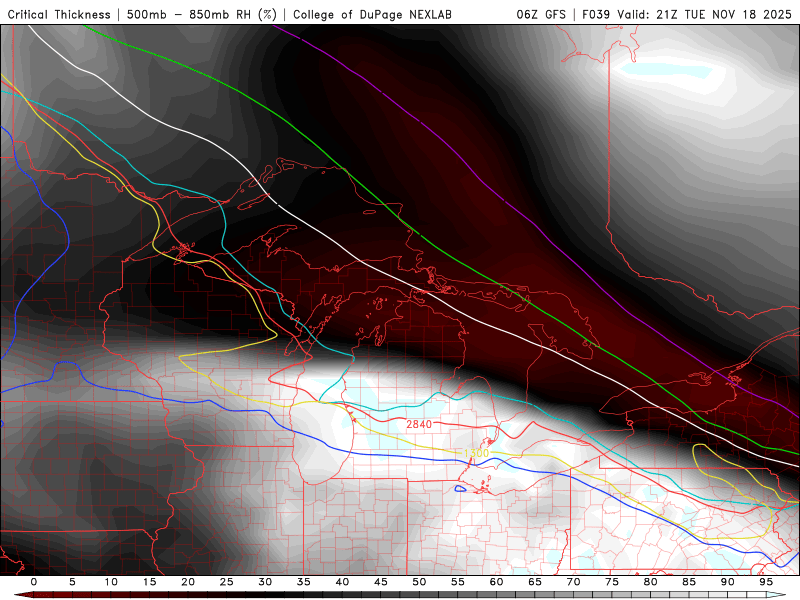
Task: Click the "15" colorbar scale label
Action: (x=149, y=582)
